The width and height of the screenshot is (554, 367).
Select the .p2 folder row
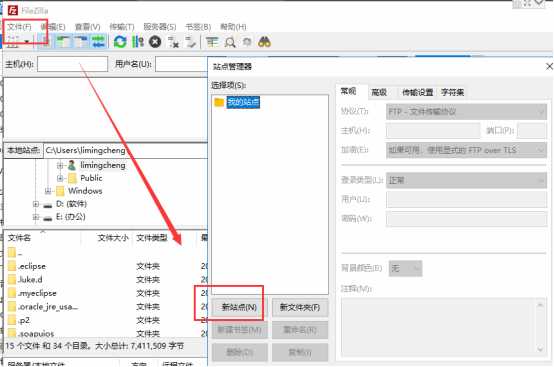[106, 320]
